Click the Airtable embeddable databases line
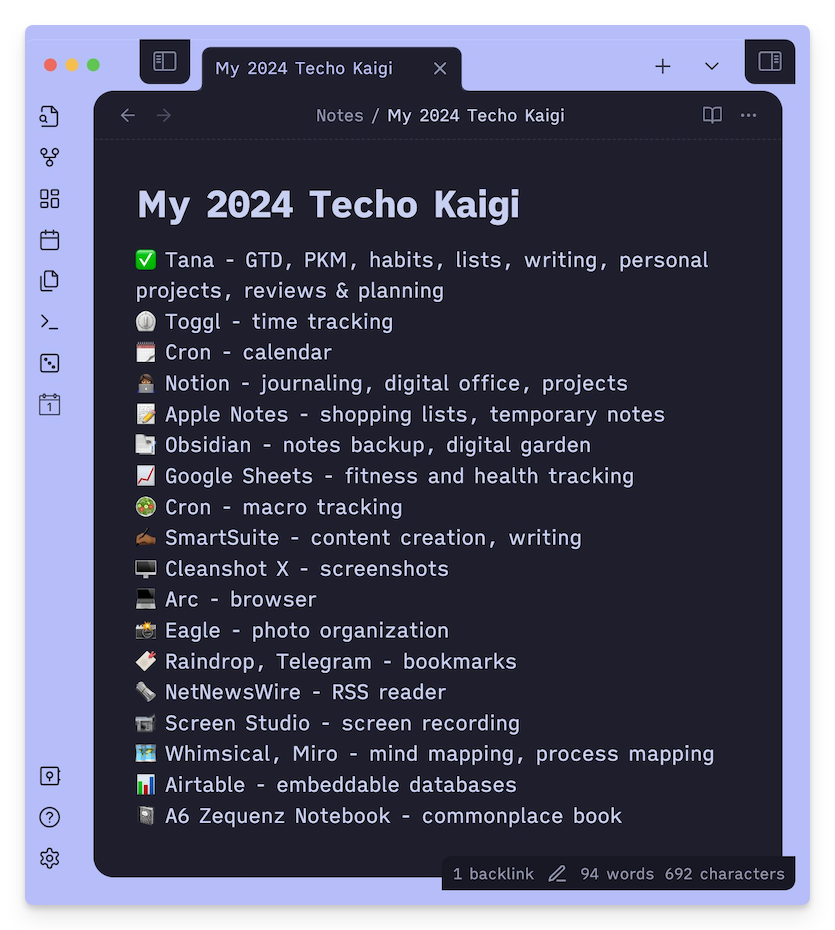This screenshot has width=835, height=930. (x=326, y=785)
